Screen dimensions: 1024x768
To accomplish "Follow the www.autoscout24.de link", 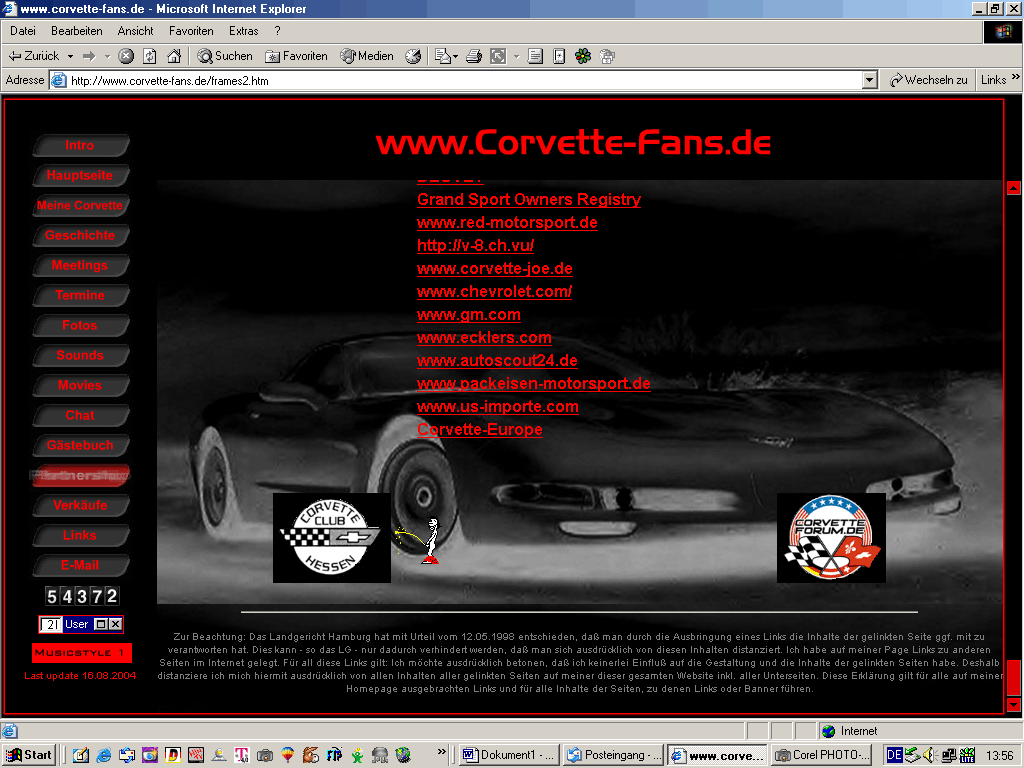I will (x=498, y=360).
